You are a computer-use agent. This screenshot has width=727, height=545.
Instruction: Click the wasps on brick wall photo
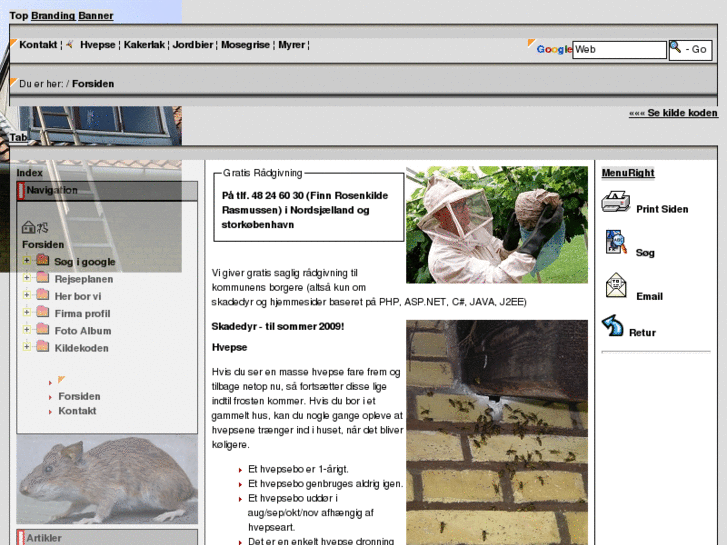click(x=497, y=432)
